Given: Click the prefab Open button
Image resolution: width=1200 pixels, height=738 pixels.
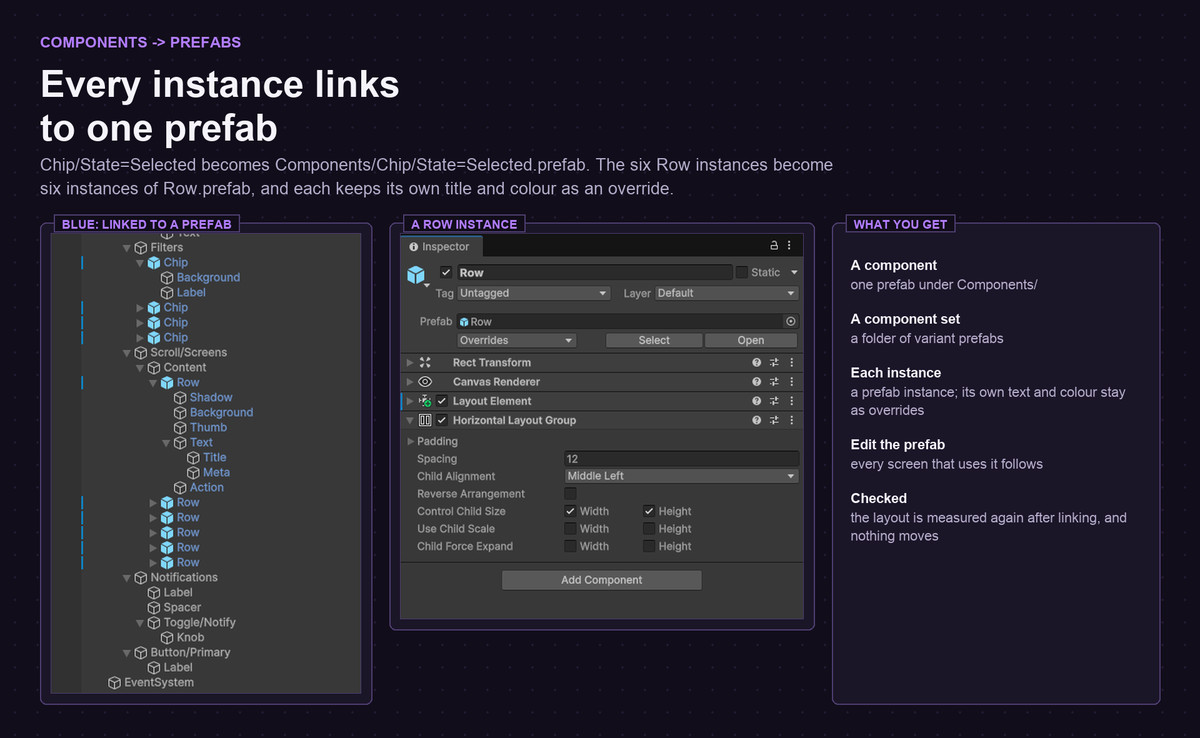Looking at the screenshot, I should point(751,340).
